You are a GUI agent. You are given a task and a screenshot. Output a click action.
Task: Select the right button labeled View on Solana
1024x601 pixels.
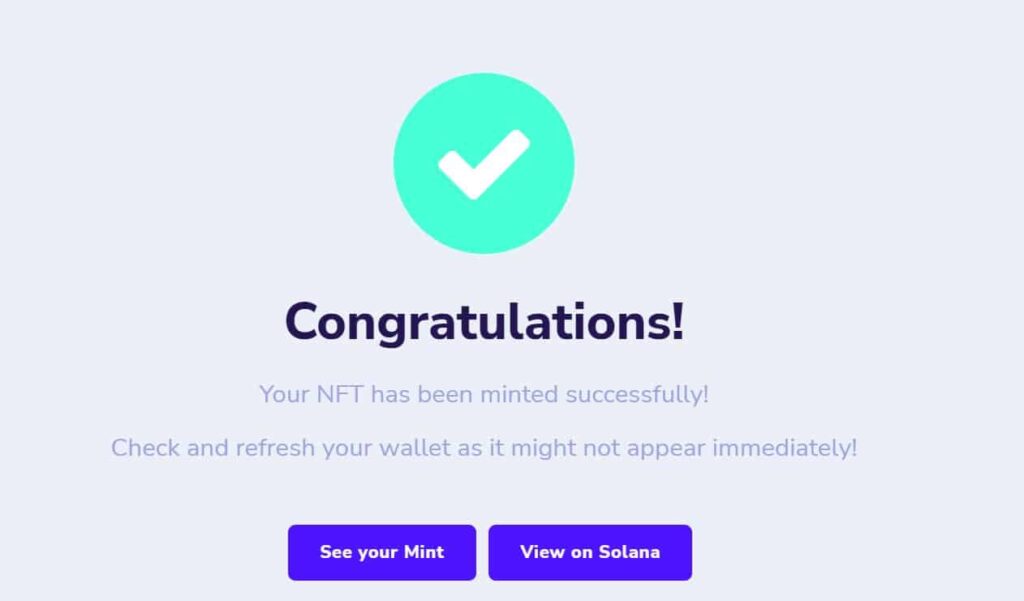point(589,552)
